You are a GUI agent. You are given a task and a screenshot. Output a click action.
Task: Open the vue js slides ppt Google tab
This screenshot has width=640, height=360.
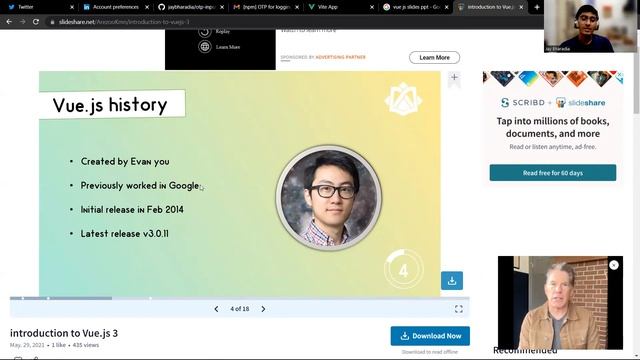[415, 7]
